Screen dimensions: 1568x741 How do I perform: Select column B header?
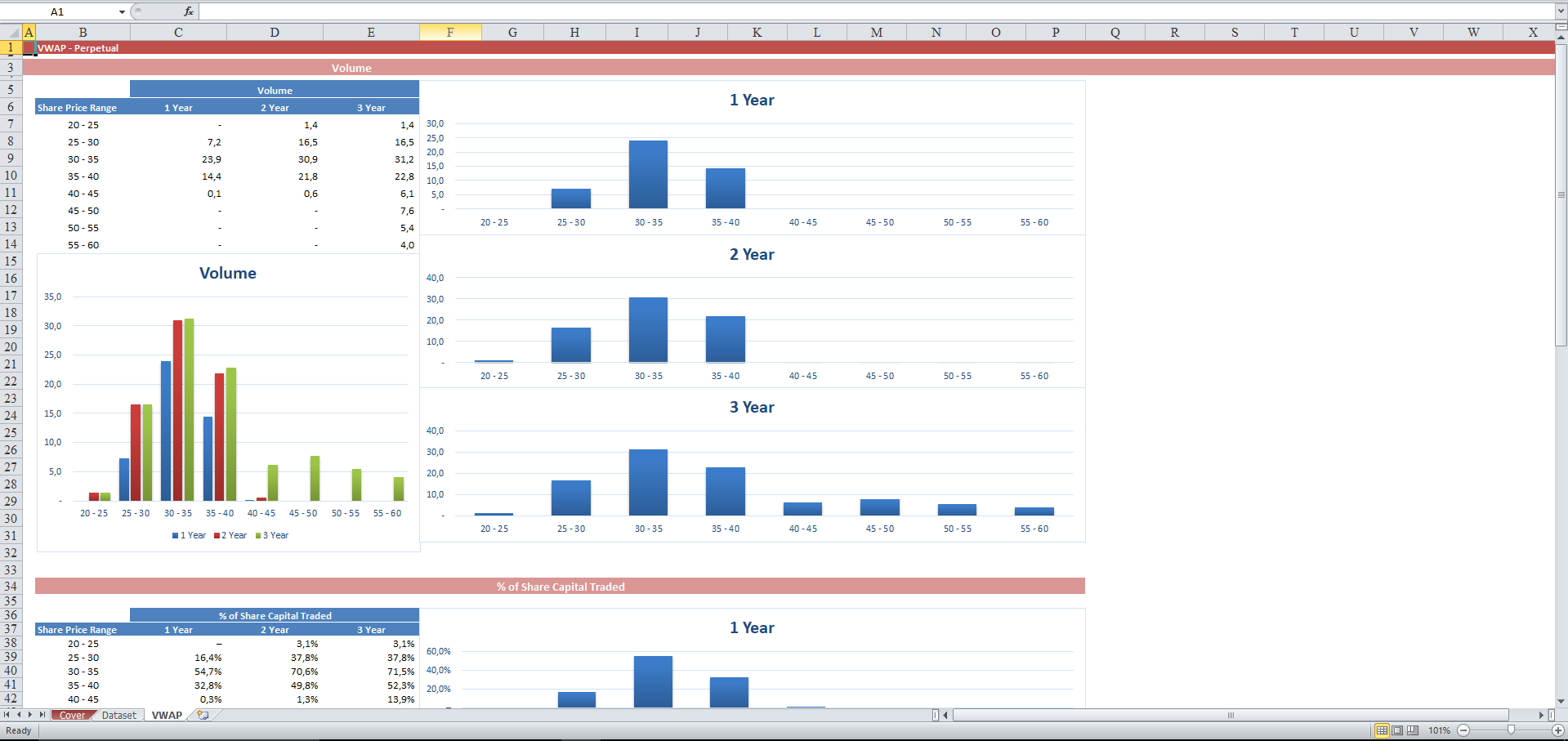coord(83,32)
